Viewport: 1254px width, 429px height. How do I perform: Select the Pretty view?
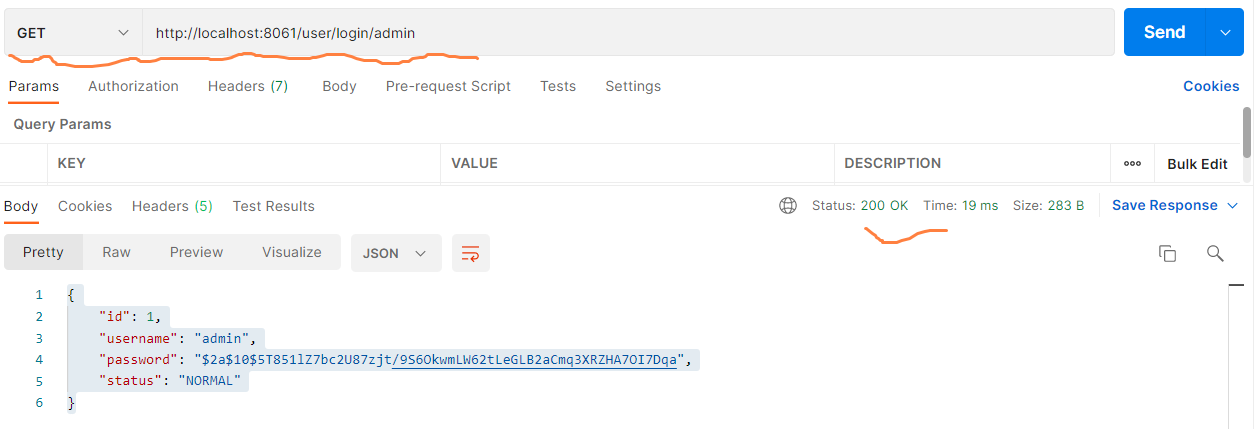tap(43, 252)
